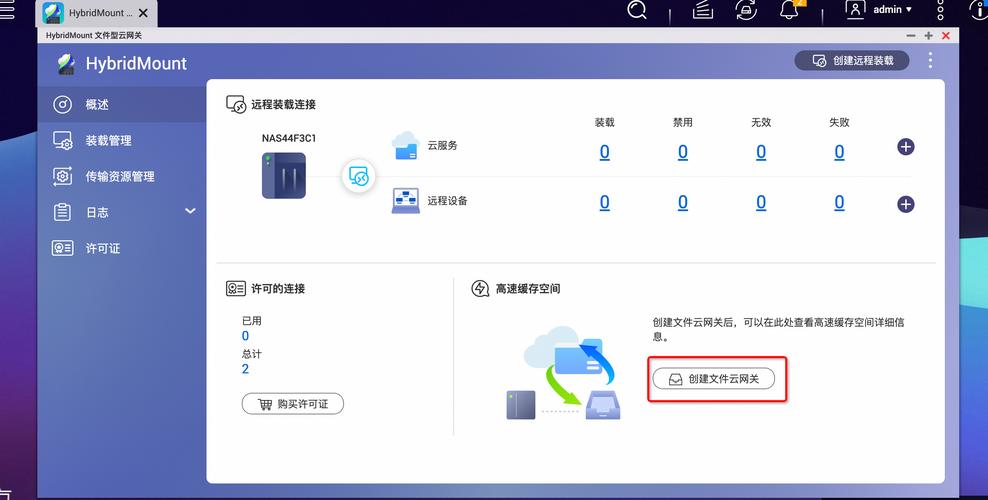Click the 许可的连接 header icon
This screenshot has height=500, width=988.
point(236,288)
